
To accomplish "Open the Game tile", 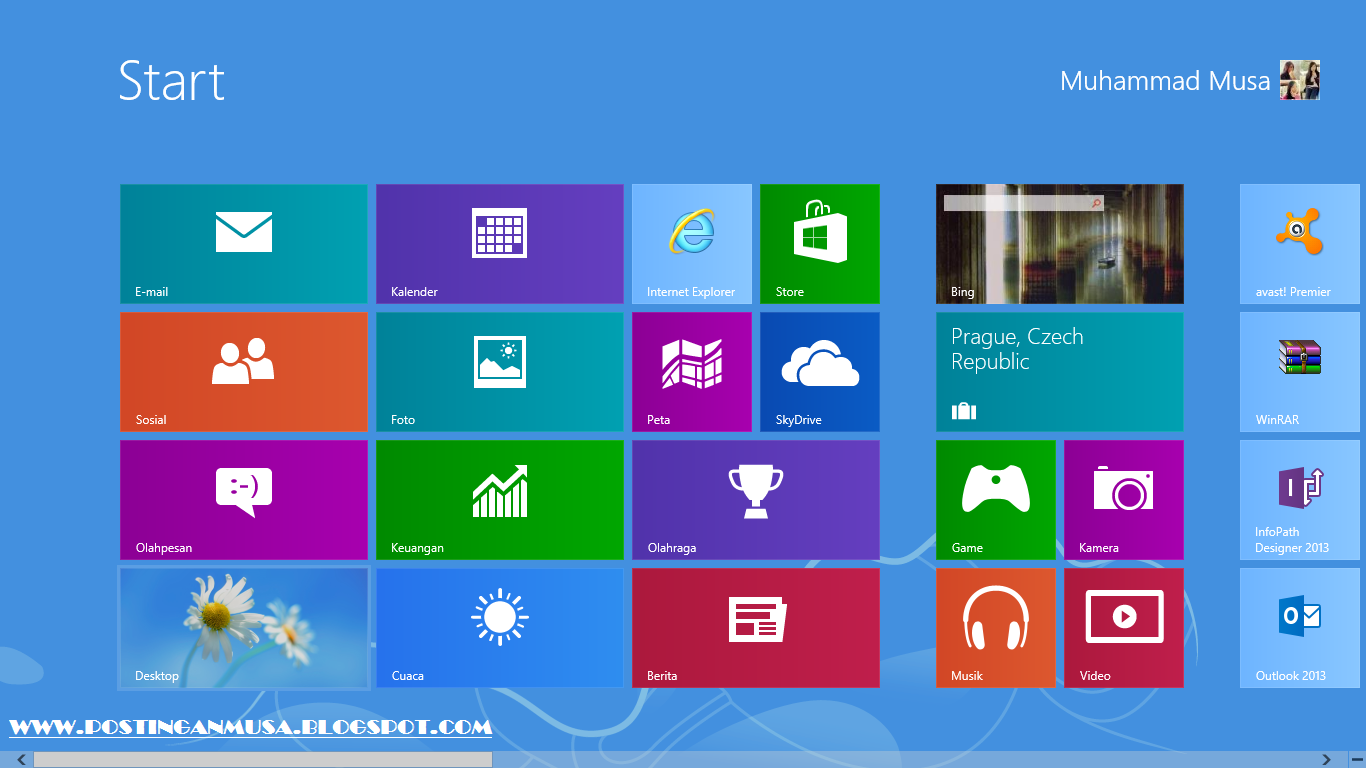I will pos(995,499).
